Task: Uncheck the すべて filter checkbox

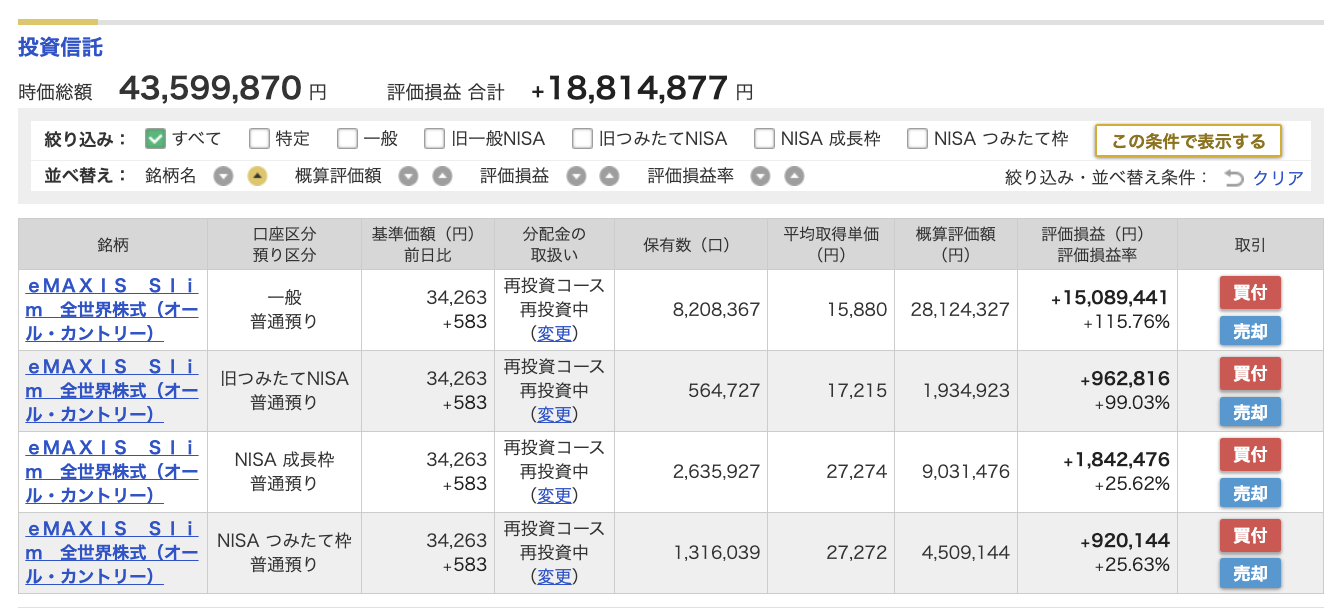Action: coord(157,138)
